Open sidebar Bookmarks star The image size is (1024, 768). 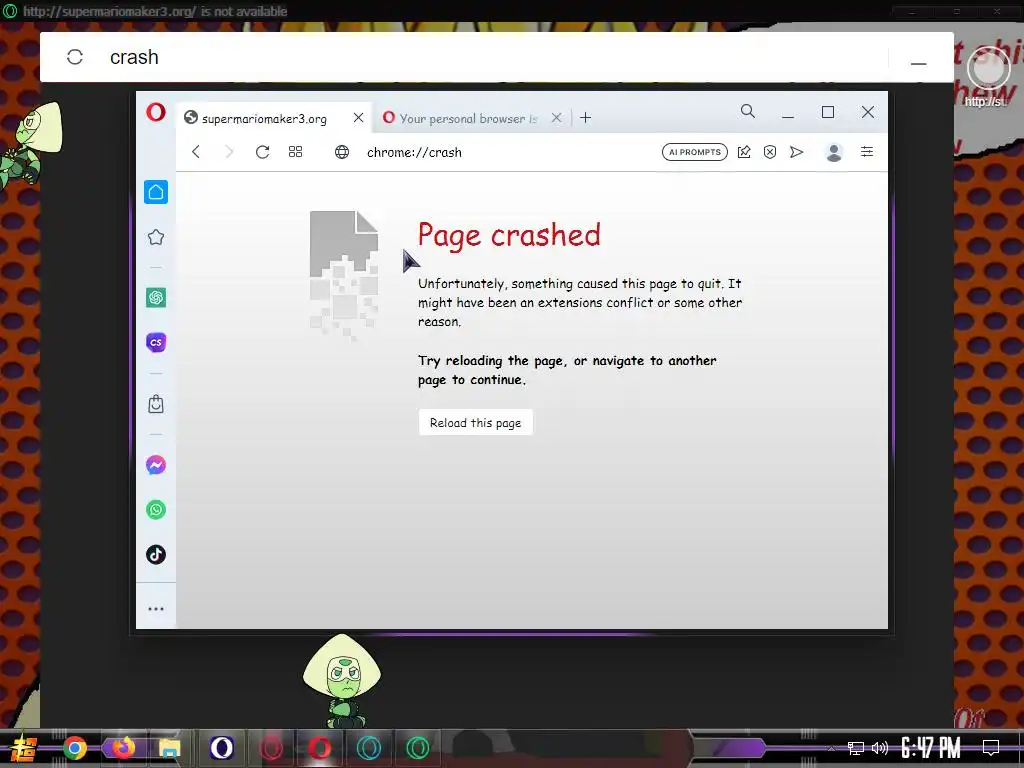point(155,237)
